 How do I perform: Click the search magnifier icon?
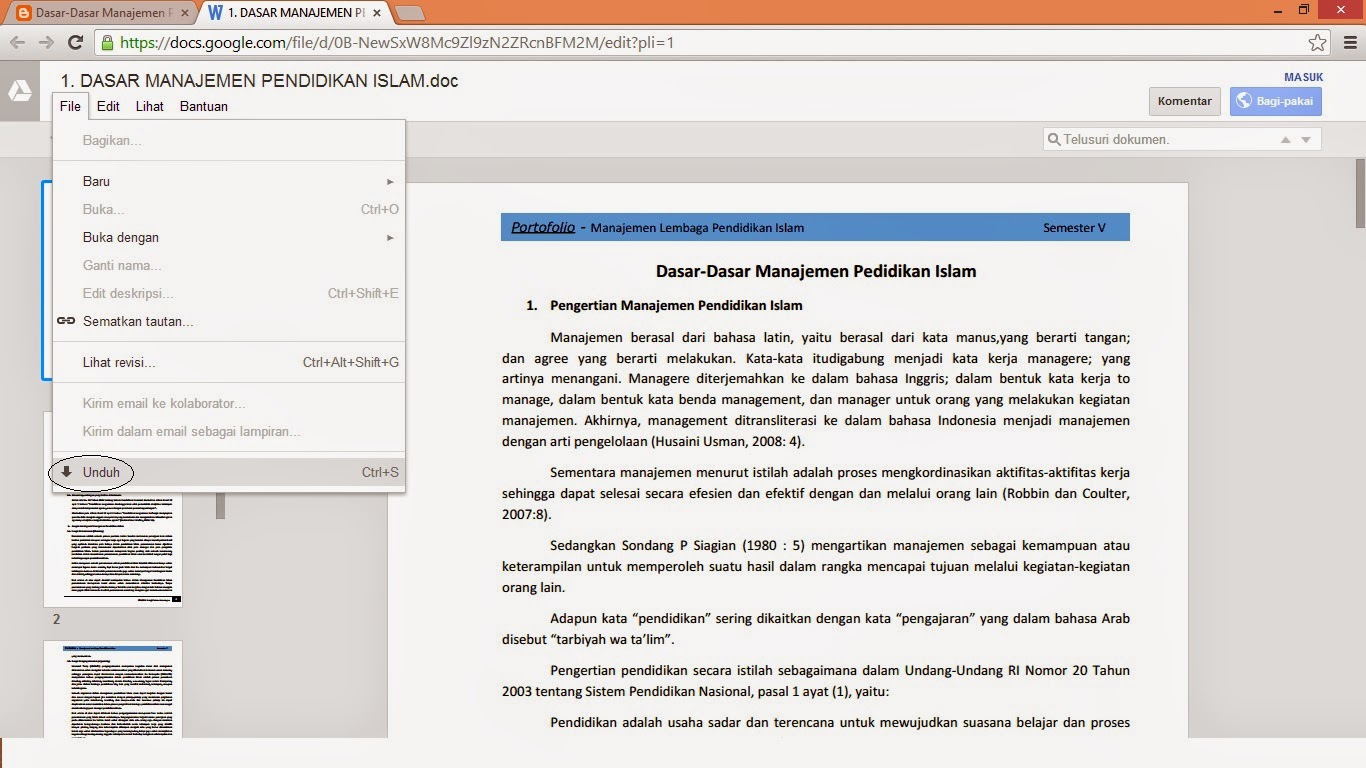pyautogui.click(x=1054, y=139)
